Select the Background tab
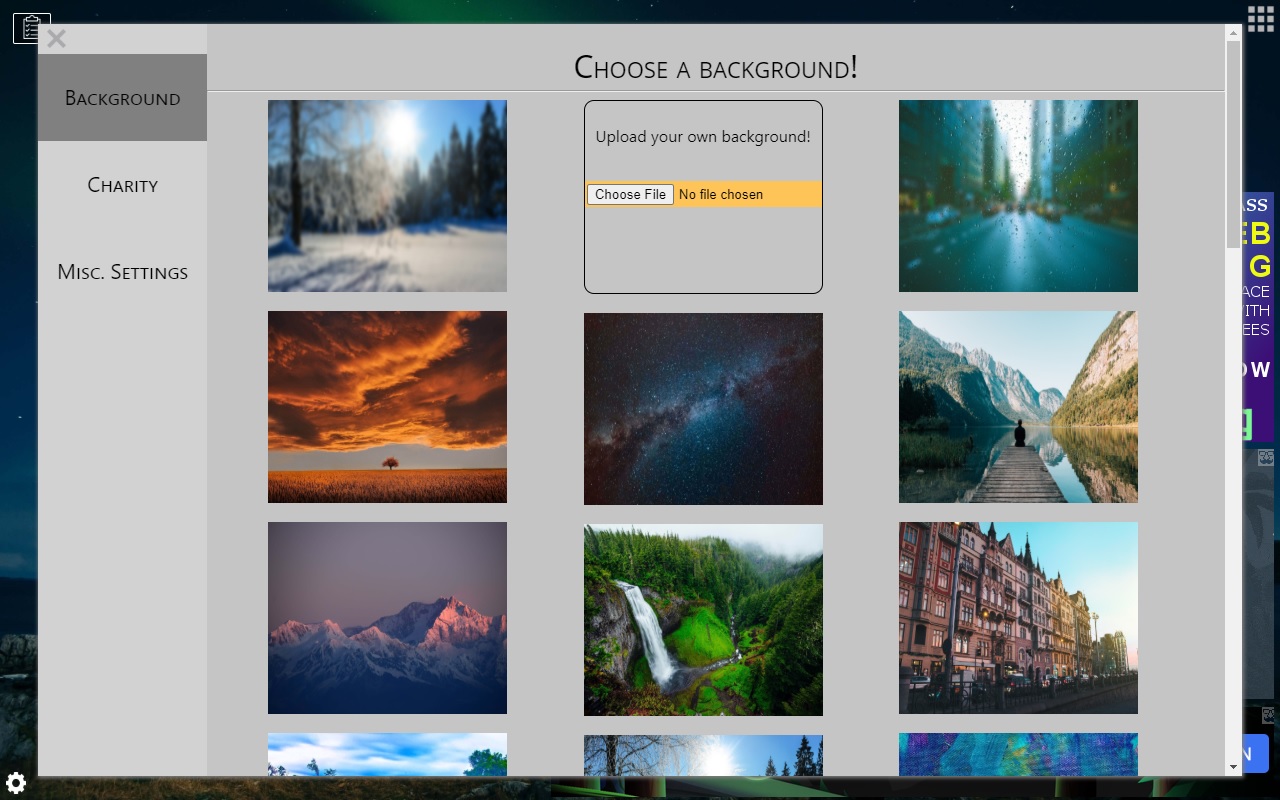Image resolution: width=1280 pixels, height=800 pixels. pyautogui.click(x=122, y=98)
